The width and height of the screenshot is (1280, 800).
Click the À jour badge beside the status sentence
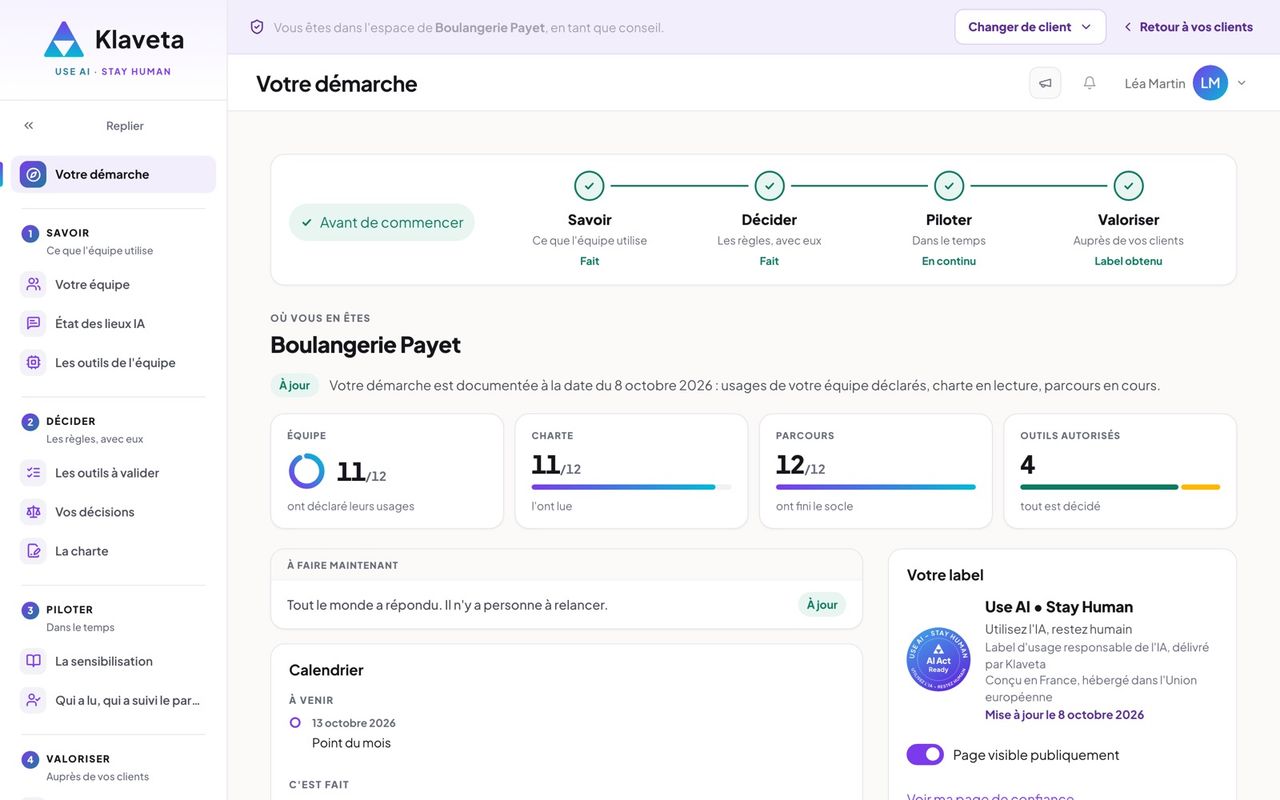[x=294, y=385]
